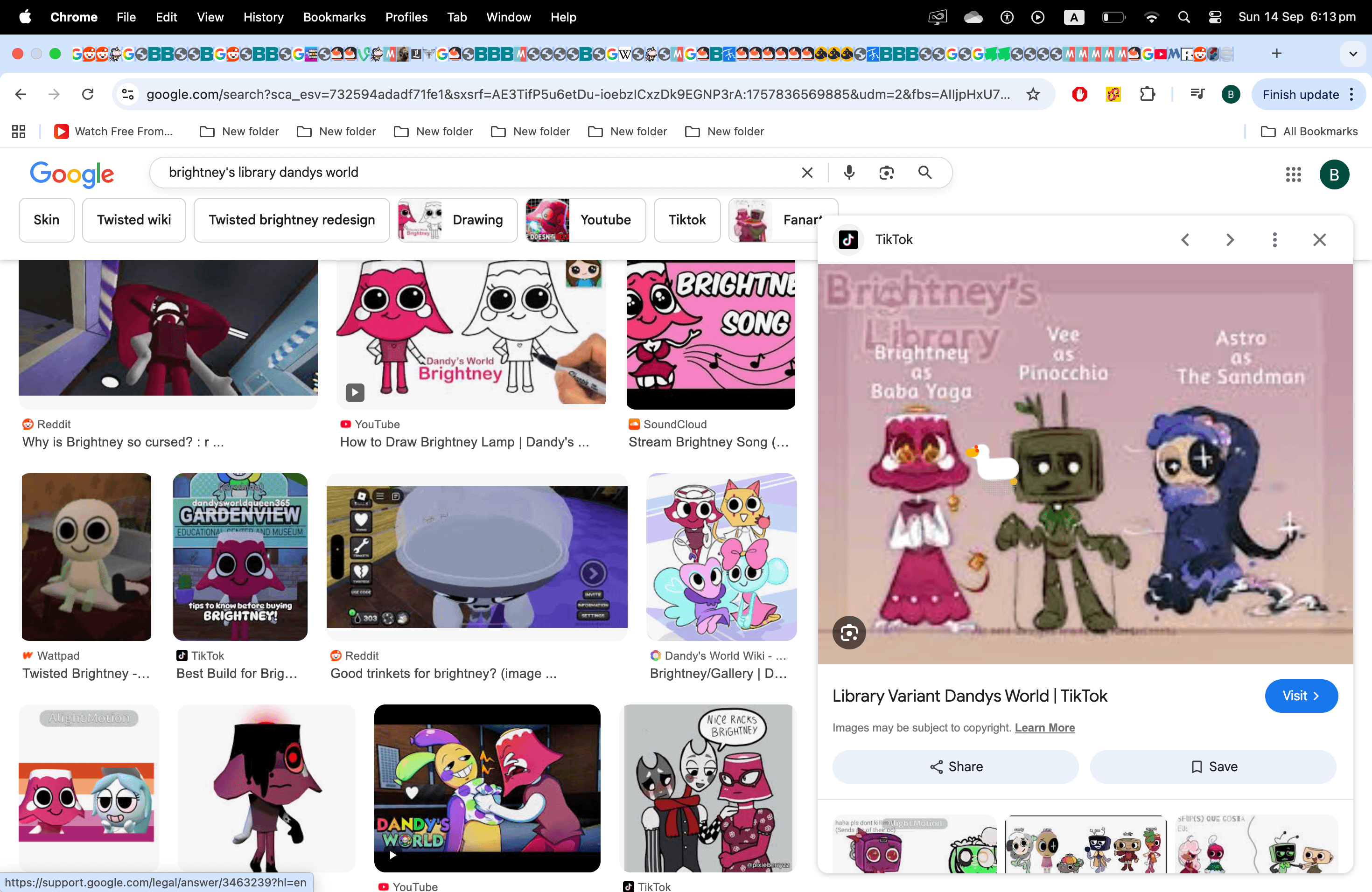Open more options in the image preview panel
The height and width of the screenshot is (892, 1372).
(x=1274, y=240)
